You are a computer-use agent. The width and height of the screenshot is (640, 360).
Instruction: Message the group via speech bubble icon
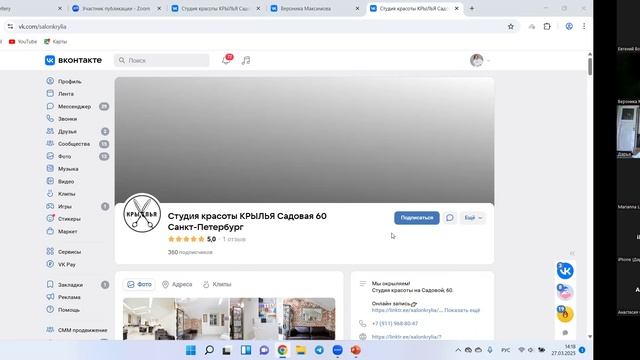(x=450, y=218)
